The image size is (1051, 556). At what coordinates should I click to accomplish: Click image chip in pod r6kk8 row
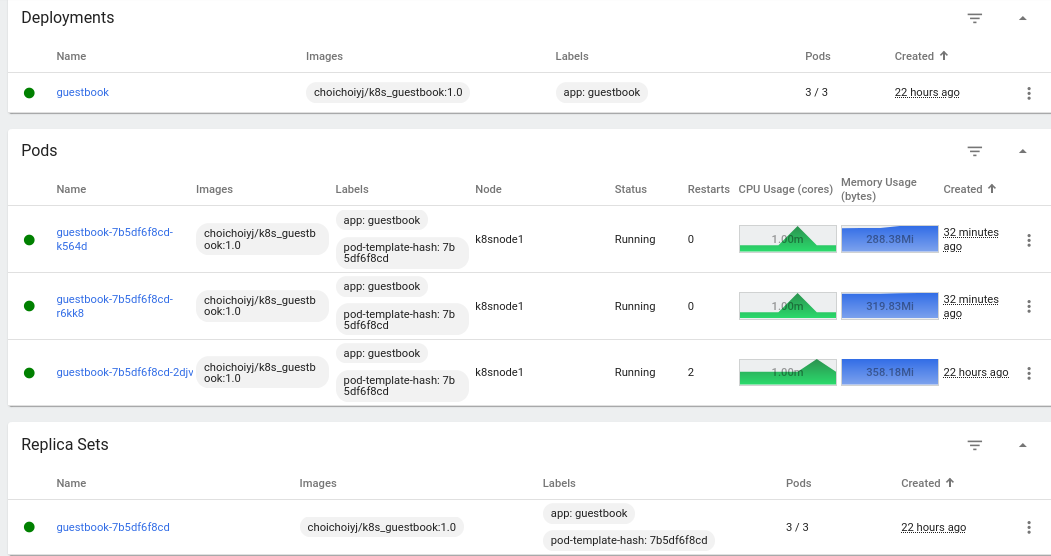point(262,306)
